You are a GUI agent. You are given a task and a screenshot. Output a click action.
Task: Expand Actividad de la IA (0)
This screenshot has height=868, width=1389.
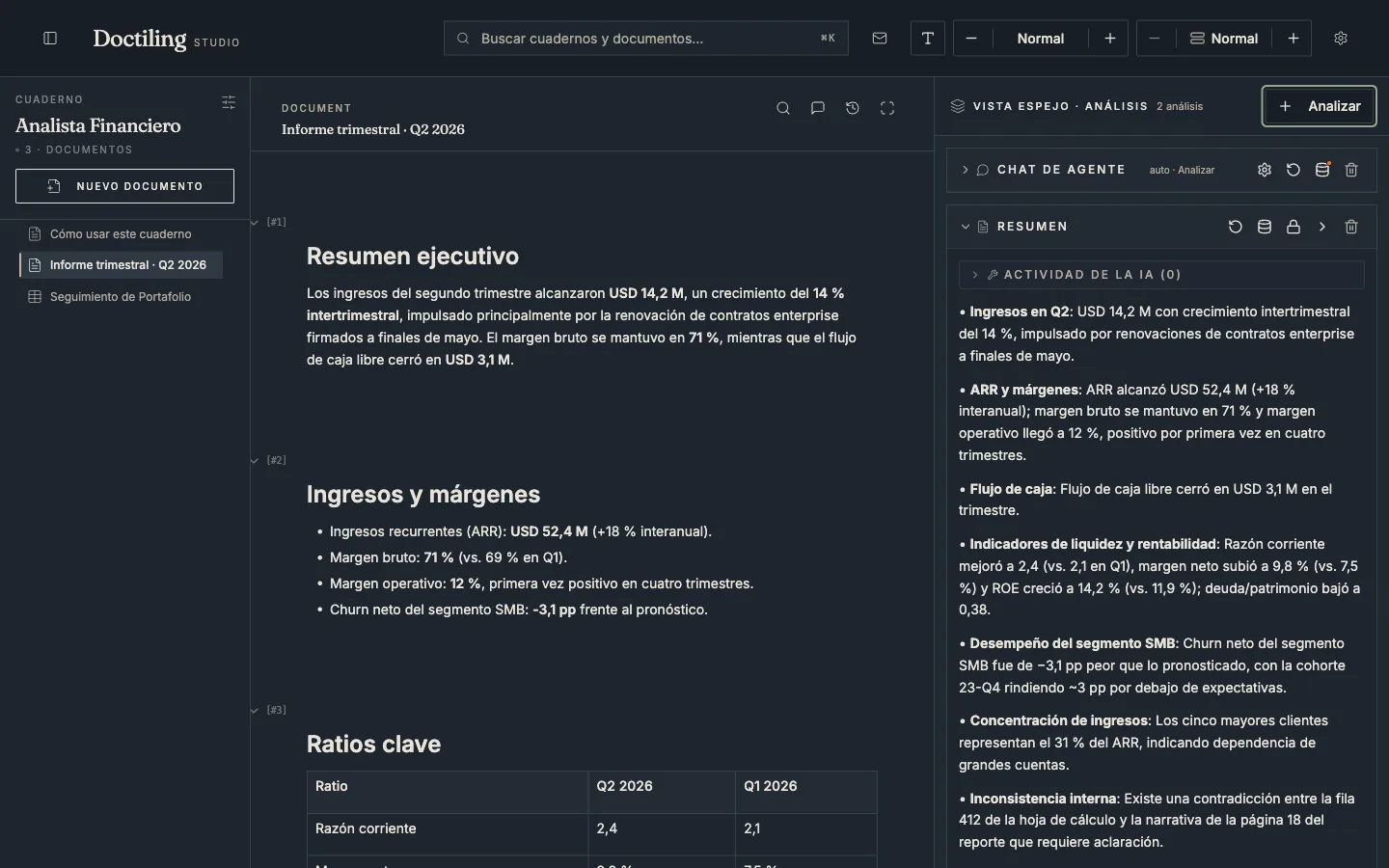point(1161,275)
